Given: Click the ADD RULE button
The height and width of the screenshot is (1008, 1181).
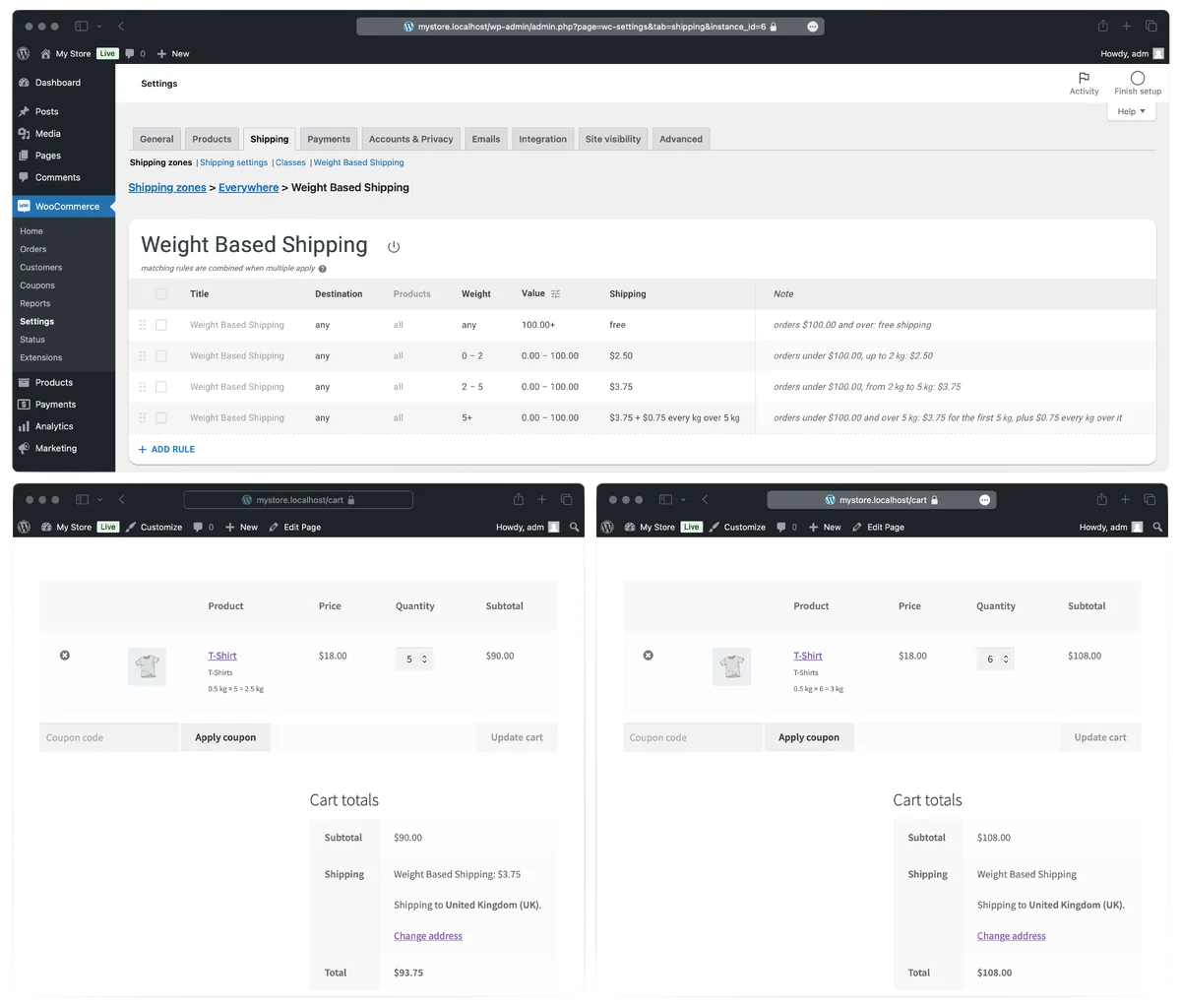Looking at the screenshot, I should tap(166, 449).
